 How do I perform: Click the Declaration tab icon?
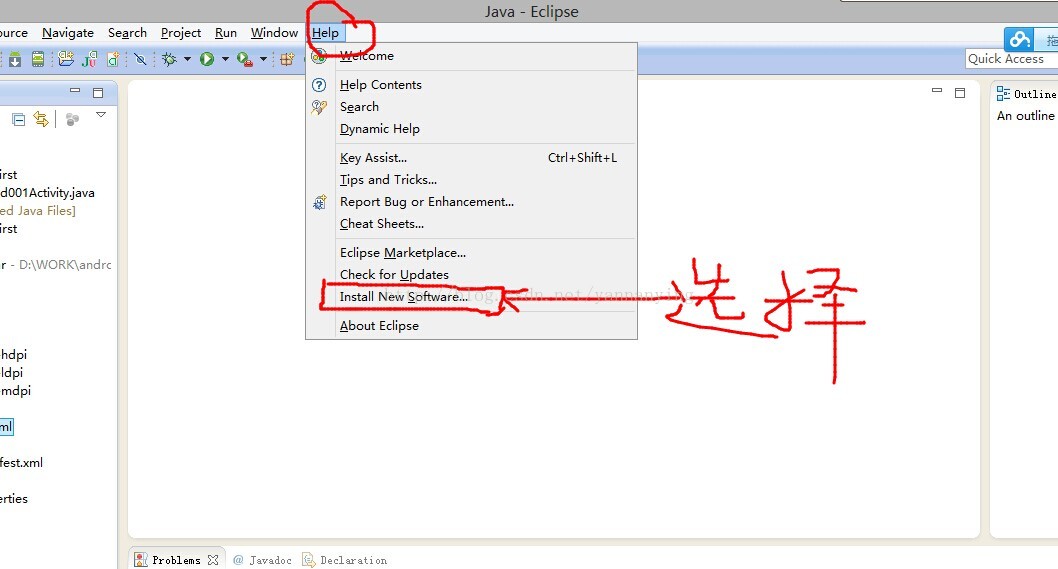308,560
